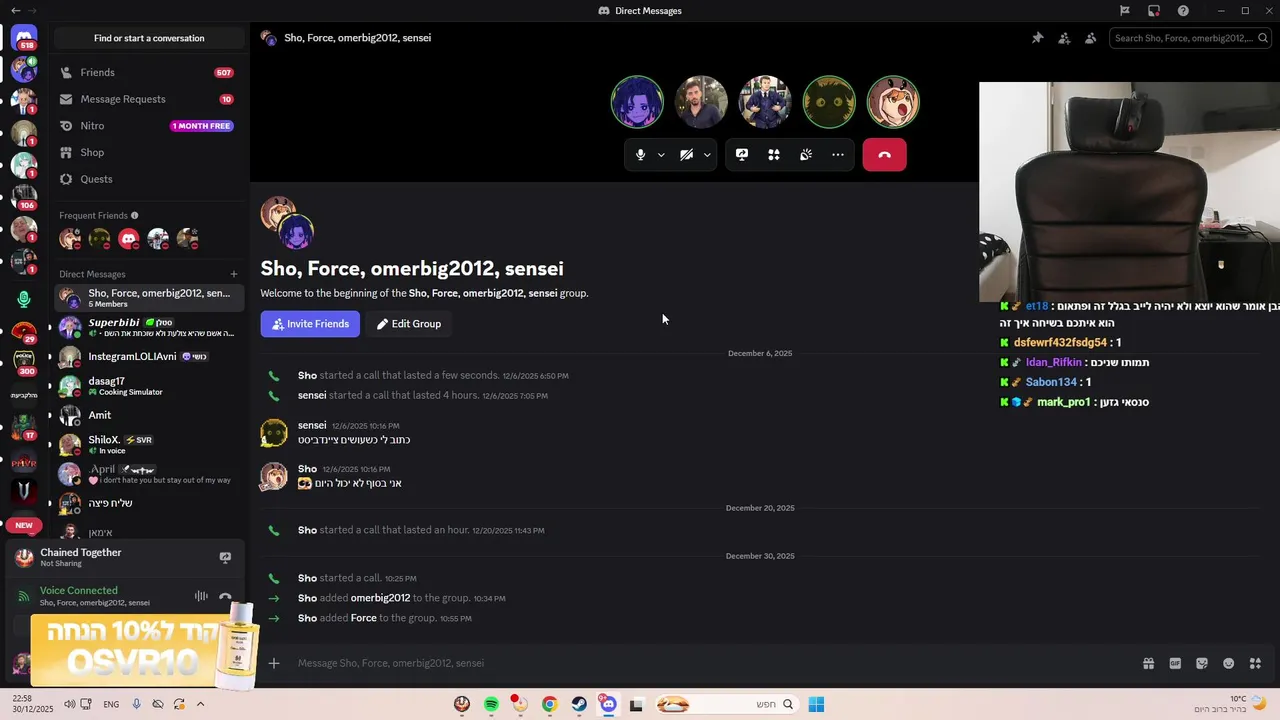Open the sticker picker
Screen dimensions: 1280x720
click(1202, 663)
